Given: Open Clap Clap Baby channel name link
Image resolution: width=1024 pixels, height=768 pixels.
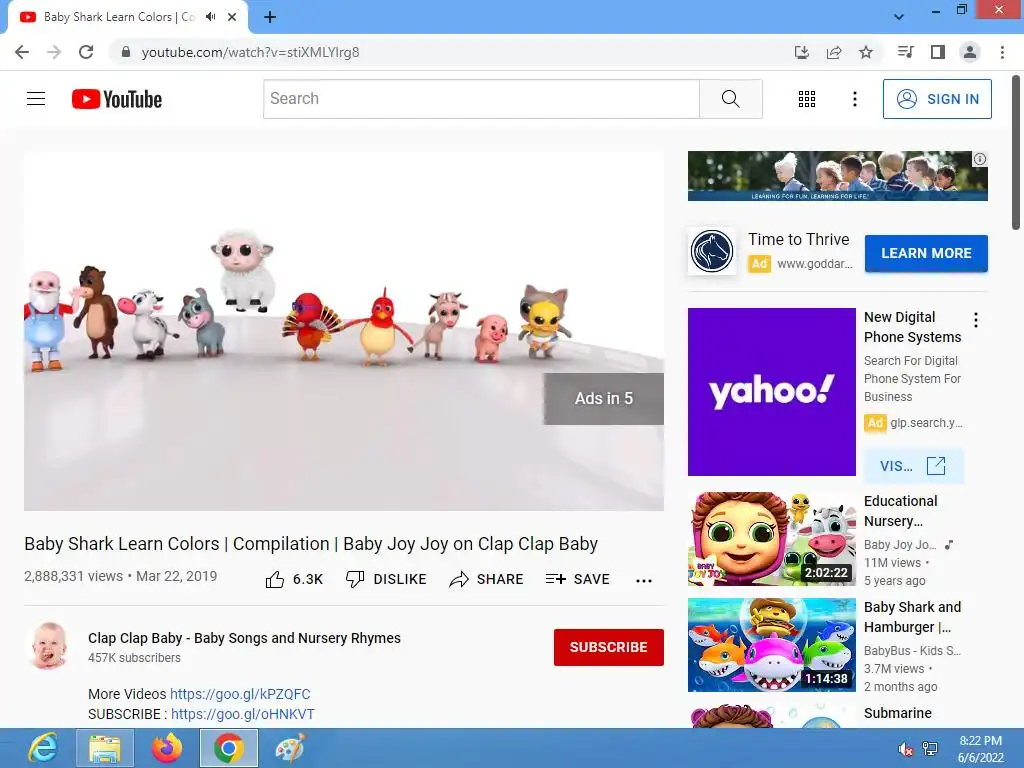Looking at the screenshot, I should [244, 638].
